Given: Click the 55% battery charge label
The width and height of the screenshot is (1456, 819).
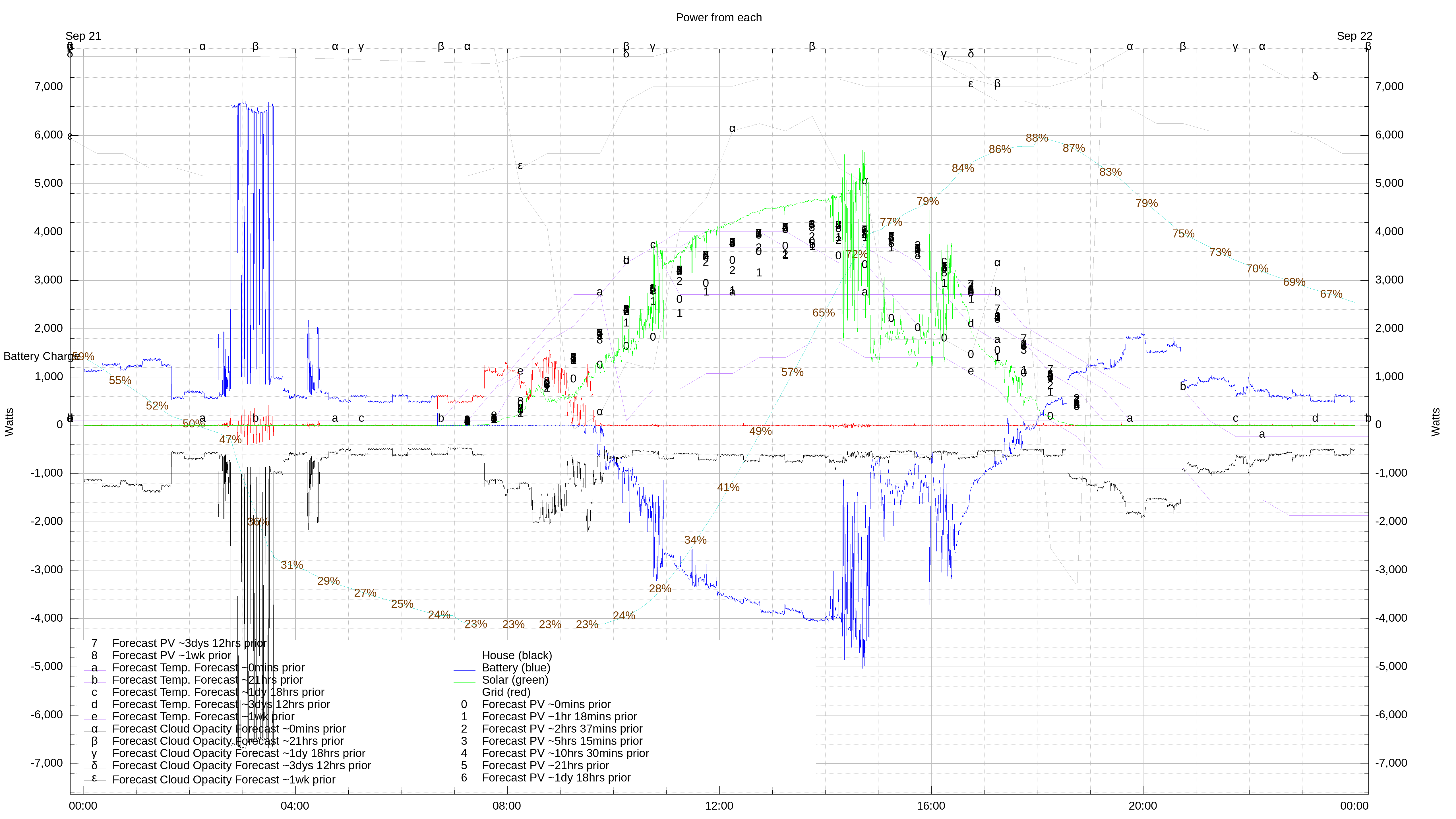Looking at the screenshot, I should pos(120,380).
